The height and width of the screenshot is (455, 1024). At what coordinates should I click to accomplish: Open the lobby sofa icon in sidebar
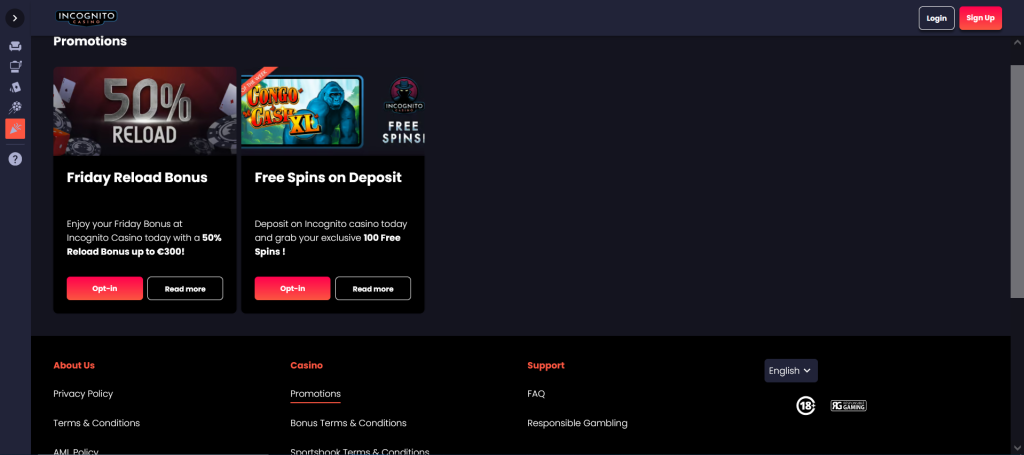pyautogui.click(x=15, y=46)
